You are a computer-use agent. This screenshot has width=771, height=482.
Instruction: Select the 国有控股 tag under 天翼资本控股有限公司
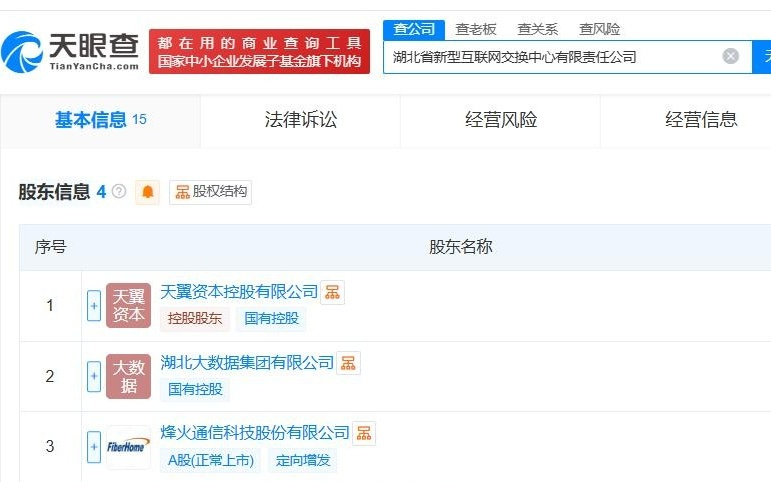271,319
